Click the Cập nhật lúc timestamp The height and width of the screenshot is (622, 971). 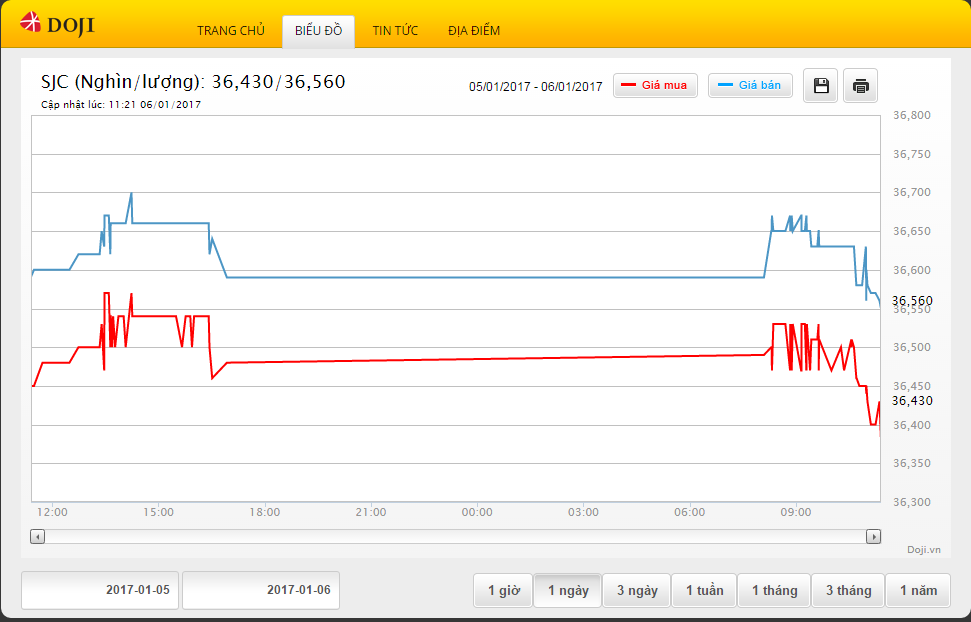[x=121, y=105]
